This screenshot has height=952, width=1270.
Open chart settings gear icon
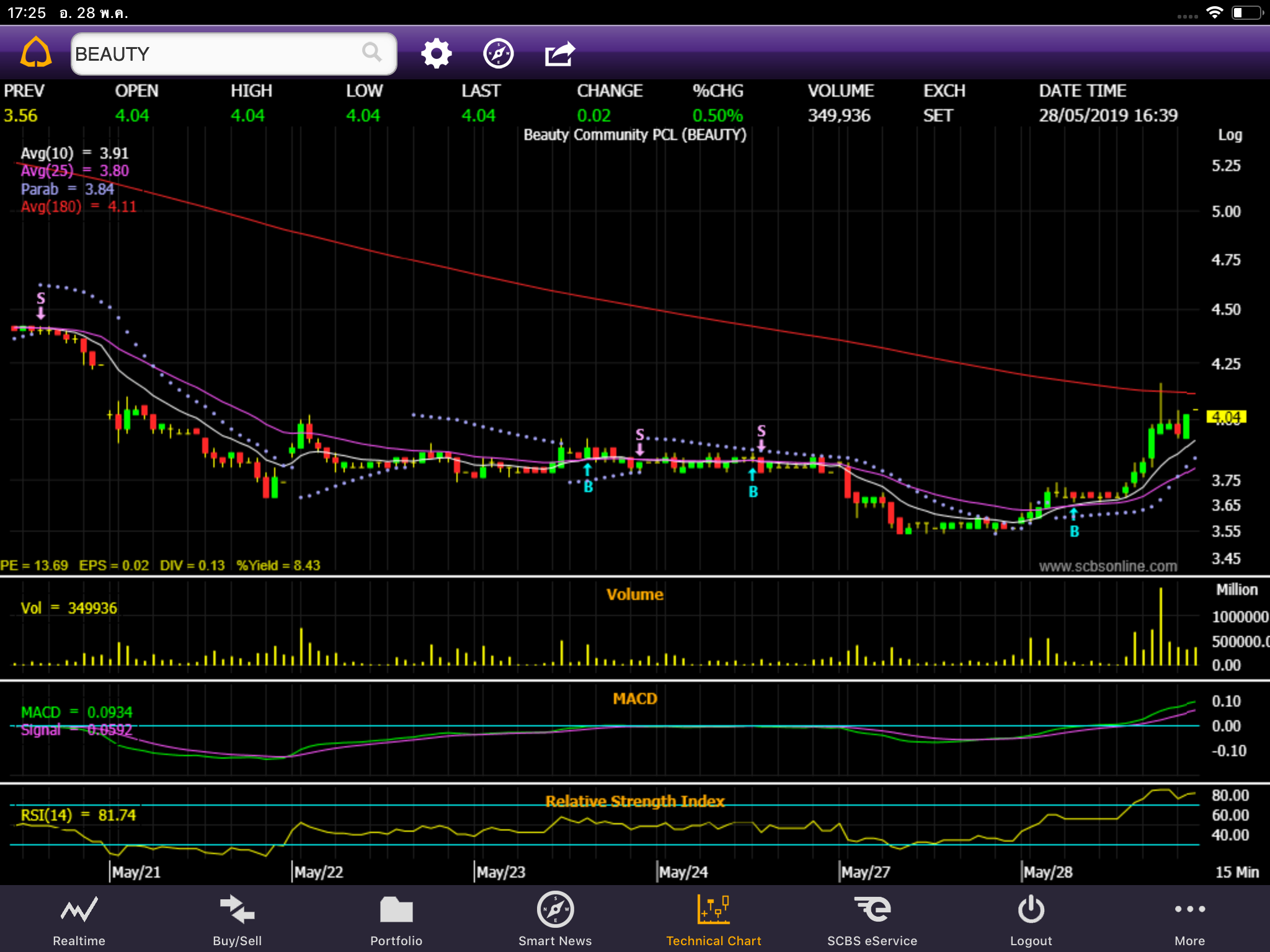(436, 54)
